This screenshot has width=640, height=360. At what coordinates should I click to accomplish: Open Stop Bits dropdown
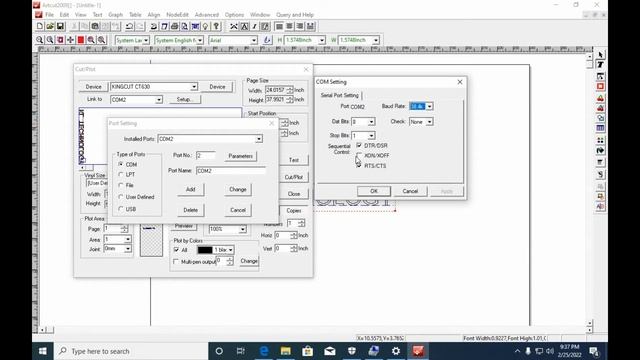pyautogui.click(x=371, y=136)
